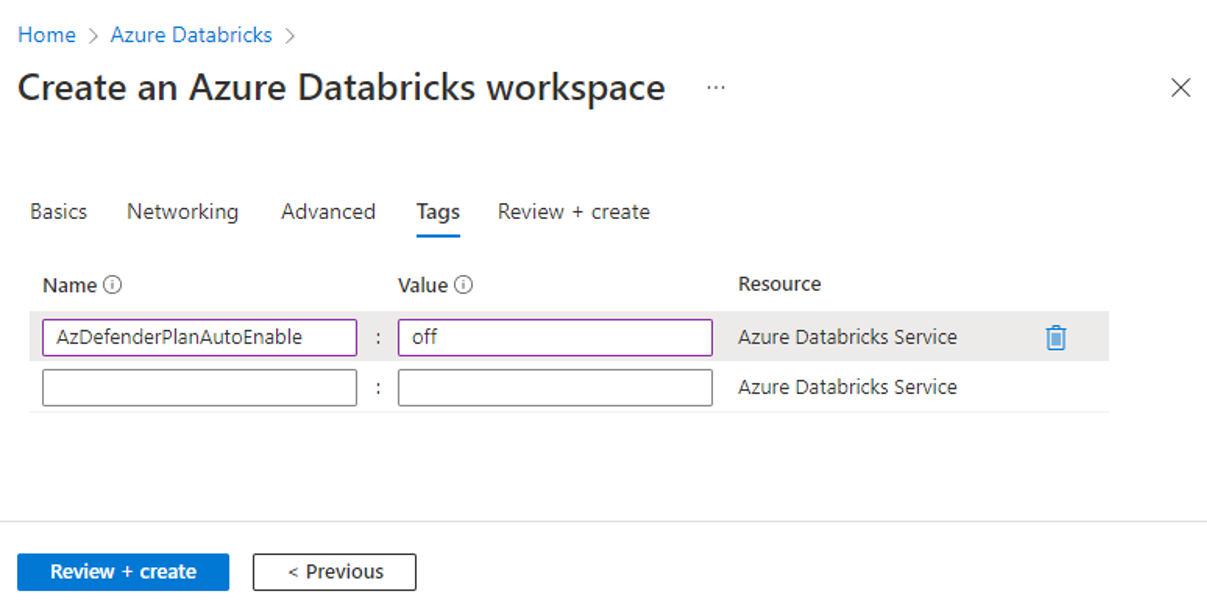The width and height of the screenshot is (1207, 609).
Task: Click first row's Azure Databricks Service resource
Action: (x=847, y=337)
